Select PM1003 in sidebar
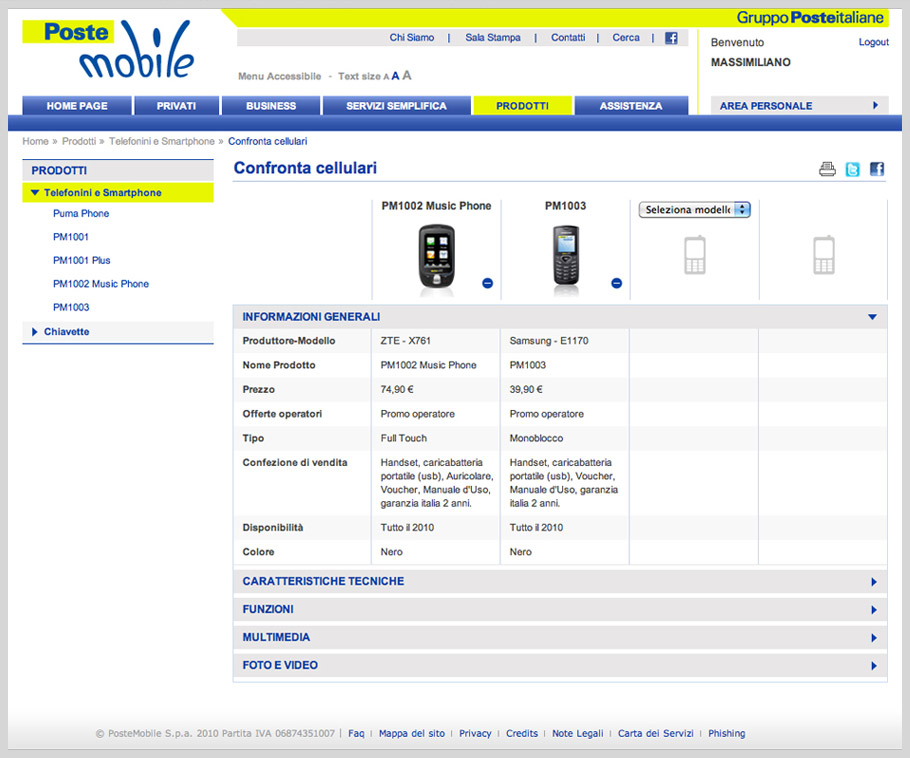 tap(71, 308)
